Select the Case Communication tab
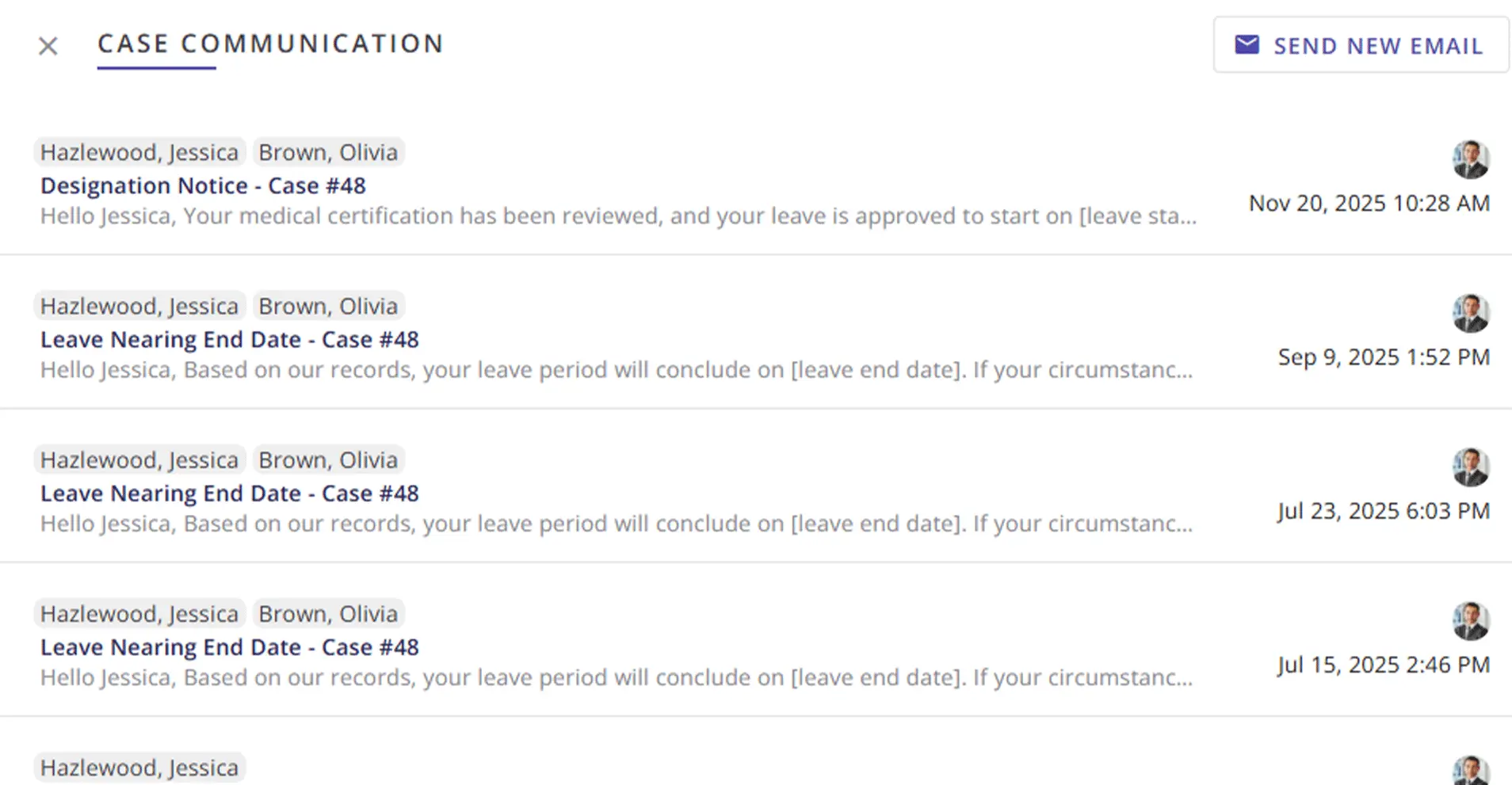 (x=270, y=44)
